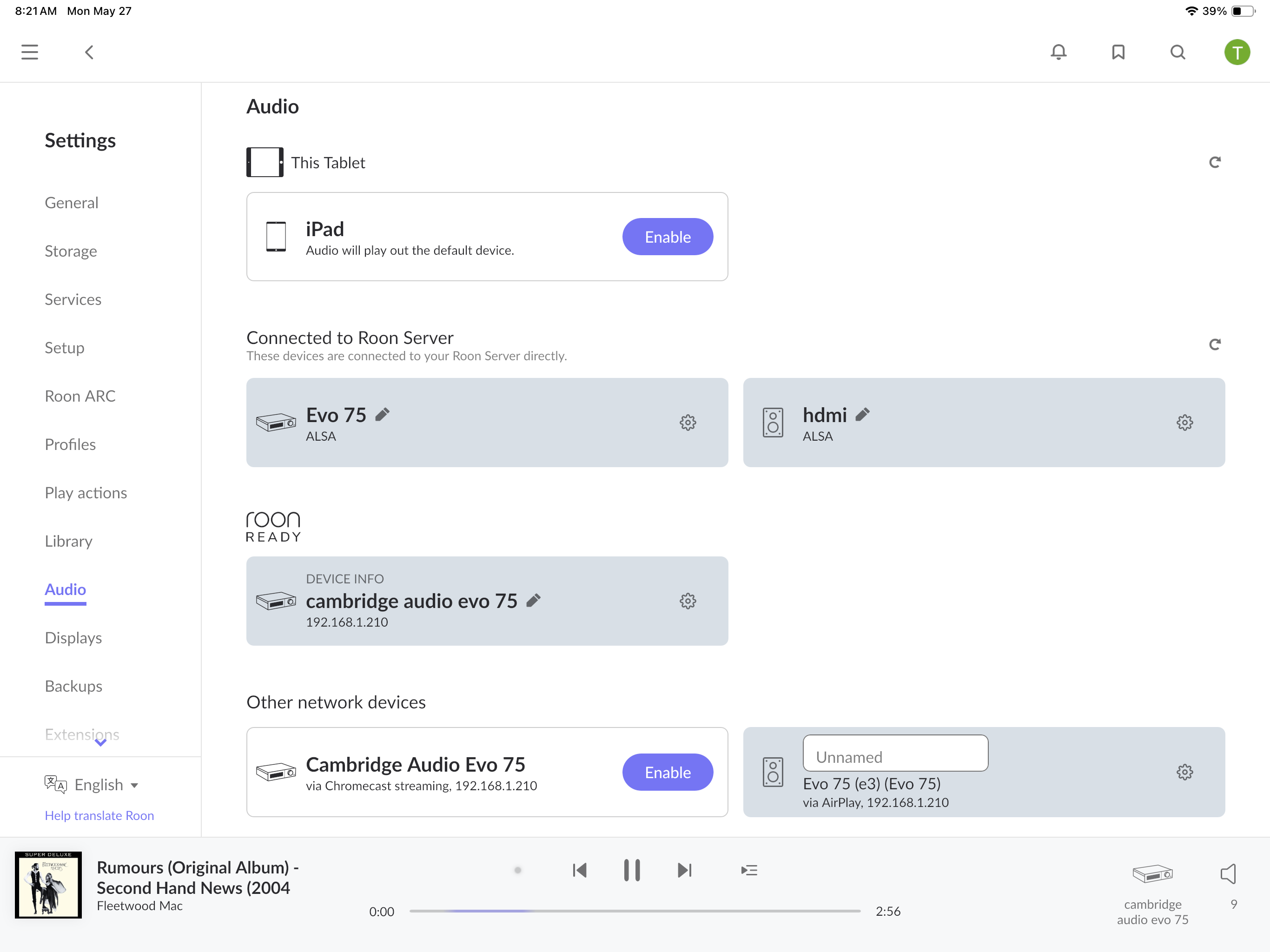Open settings gear for cambridge audio evo 75

tap(688, 601)
